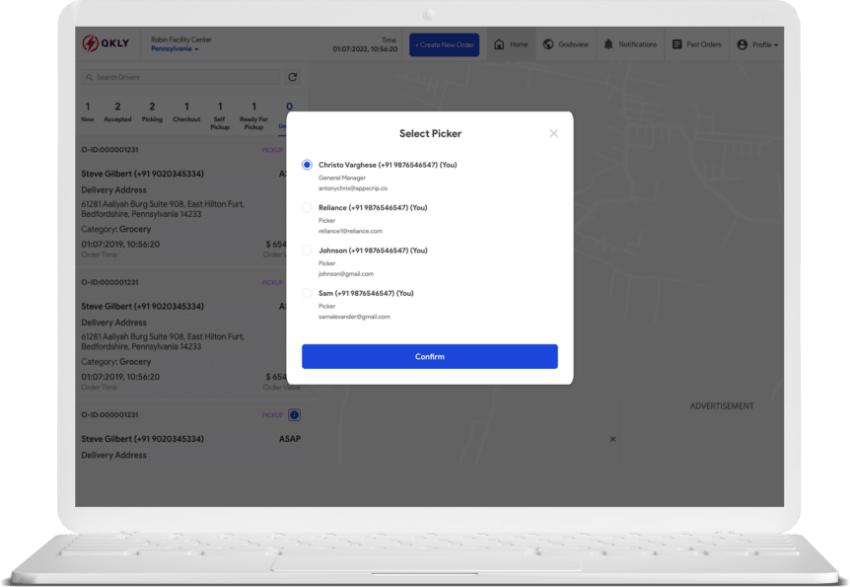Click the 01:07:2022, 10:56:20 time value

[x=365, y=49]
